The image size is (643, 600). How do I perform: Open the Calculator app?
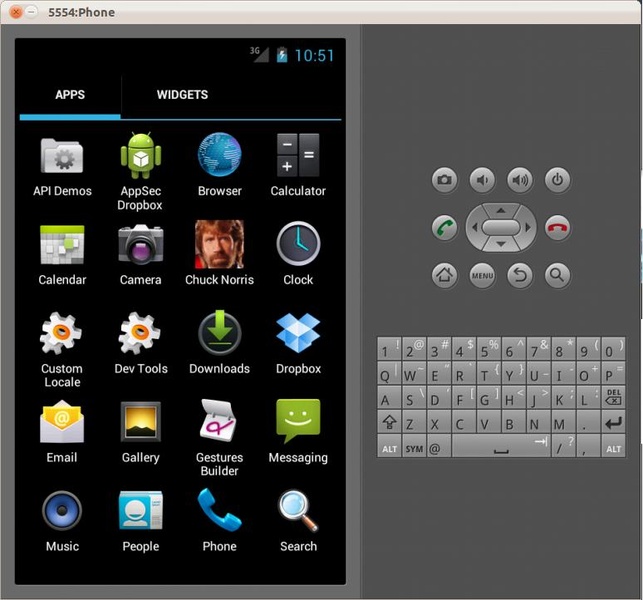[298, 165]
